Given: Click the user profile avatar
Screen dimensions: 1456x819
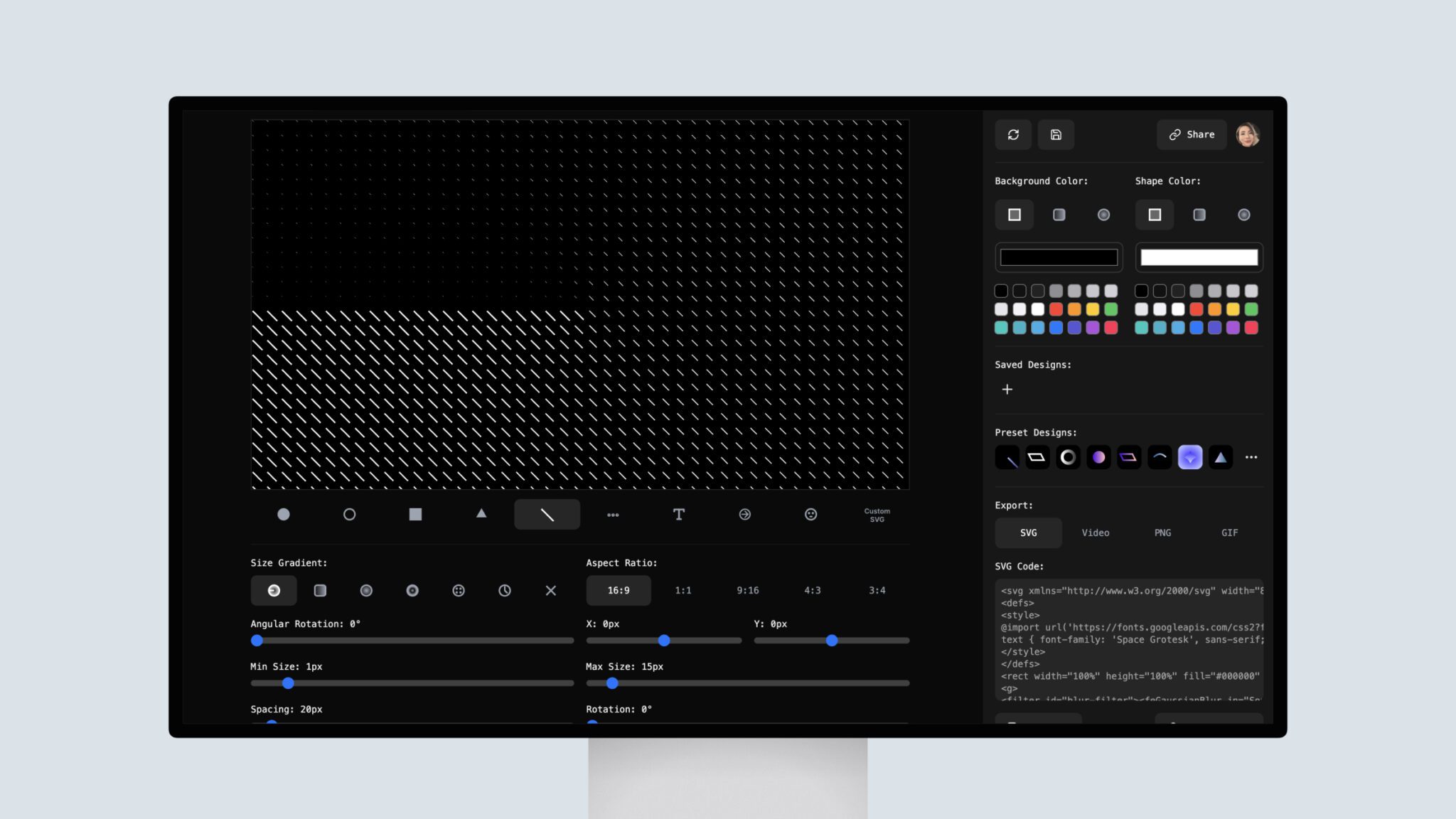Looking at the screenshot, I should tap(1250, 134).
